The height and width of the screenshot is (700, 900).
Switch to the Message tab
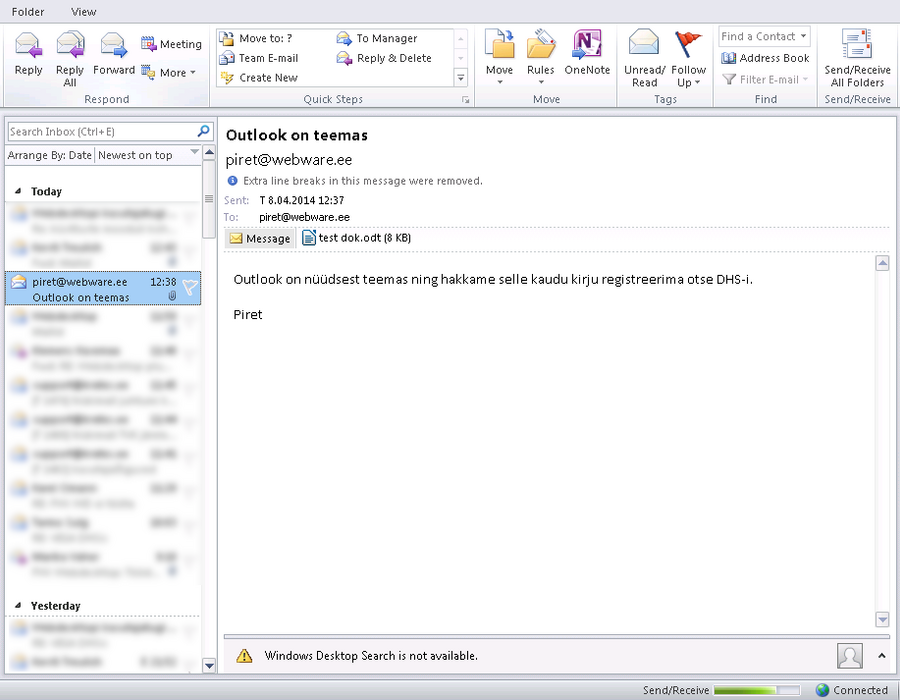point(260,238)
